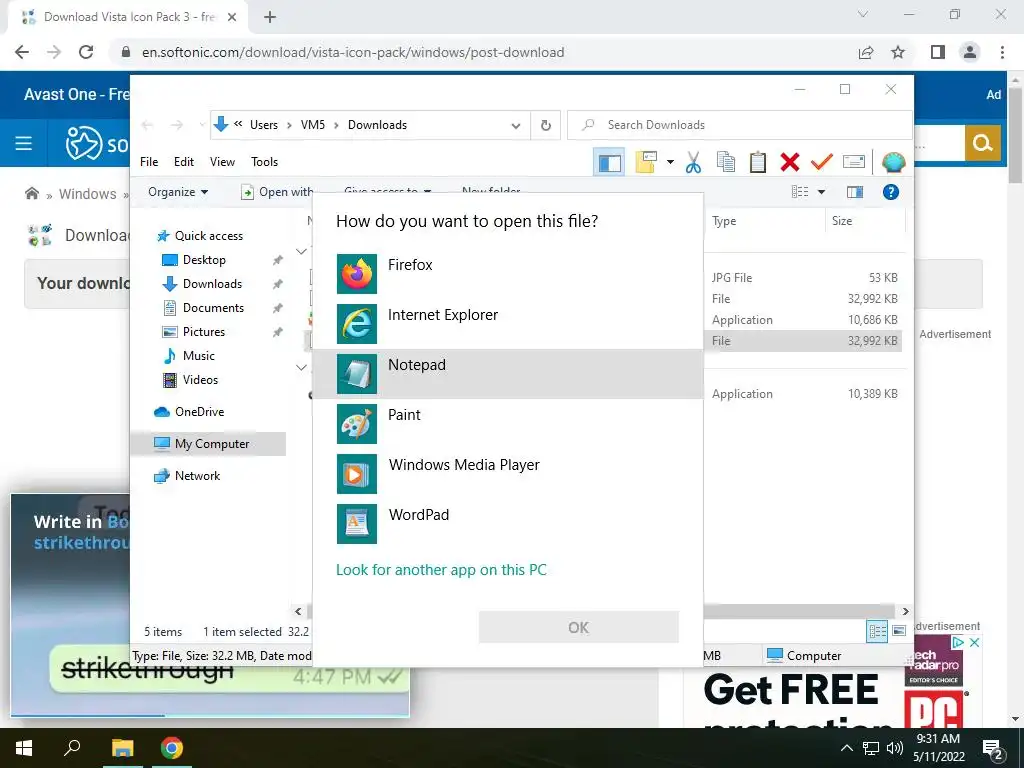Expand the Organize dropdown

tap(178, 192)
